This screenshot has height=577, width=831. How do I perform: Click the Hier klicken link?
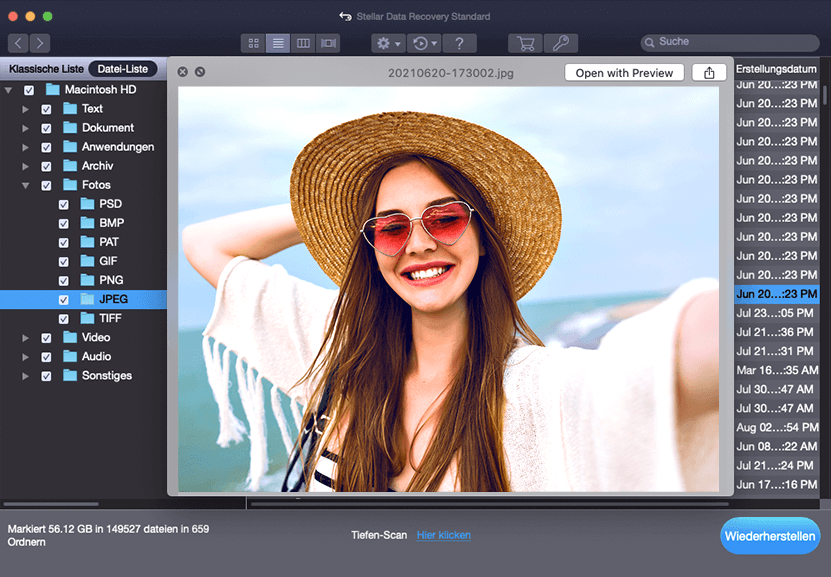(x=443, y=535)
